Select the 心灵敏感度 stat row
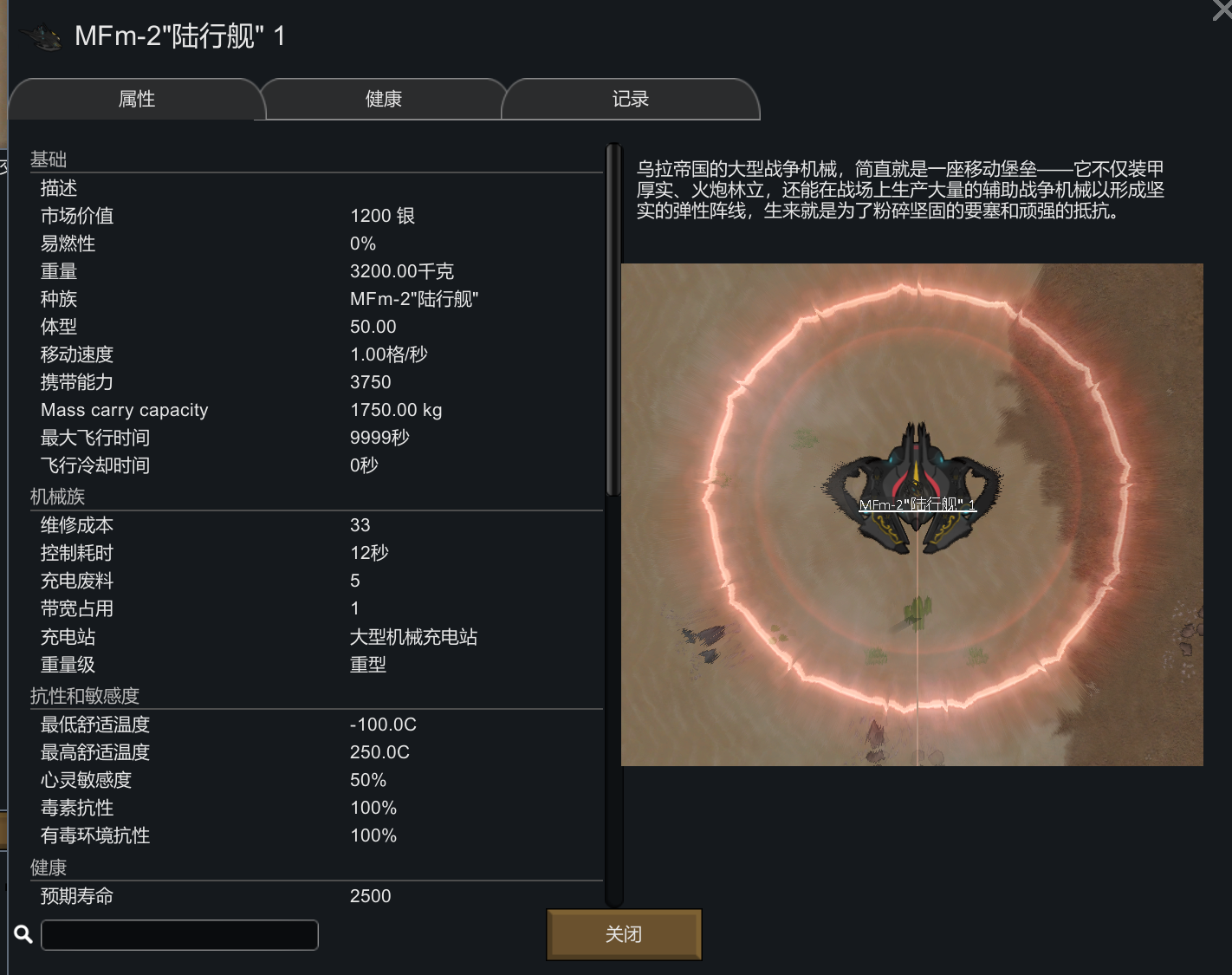The height and width of the screenshot is (975, 1232). [316, 780]
